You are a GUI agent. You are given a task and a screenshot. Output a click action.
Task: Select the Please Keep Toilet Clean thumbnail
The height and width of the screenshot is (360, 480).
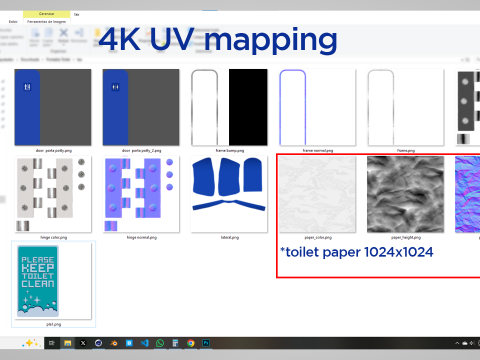(x=53, y=281)
